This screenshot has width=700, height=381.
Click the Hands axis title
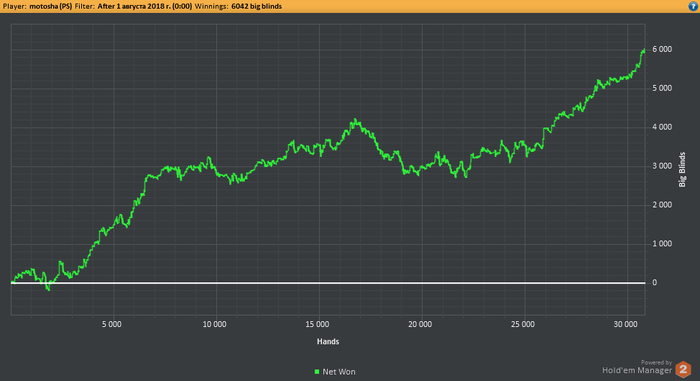pos(328,342)
